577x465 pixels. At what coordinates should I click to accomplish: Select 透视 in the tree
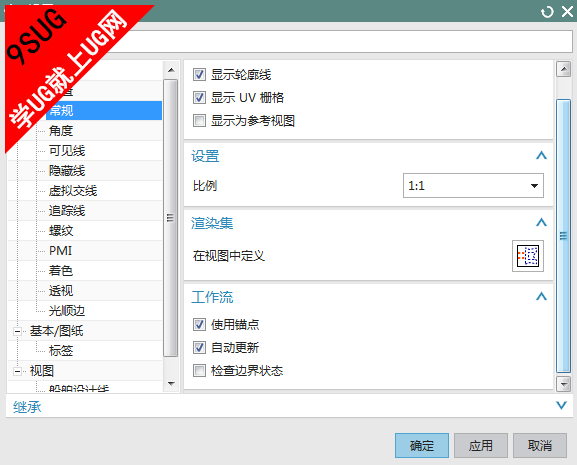[61, 291]
